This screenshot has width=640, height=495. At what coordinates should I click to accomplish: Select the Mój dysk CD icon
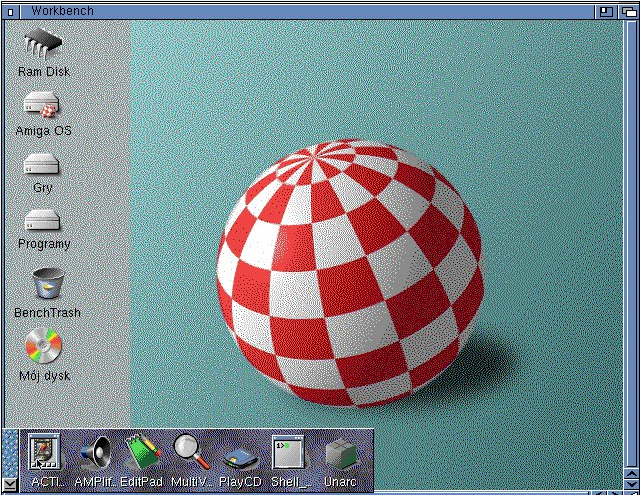pyautogui.click(x=43, y=346)
